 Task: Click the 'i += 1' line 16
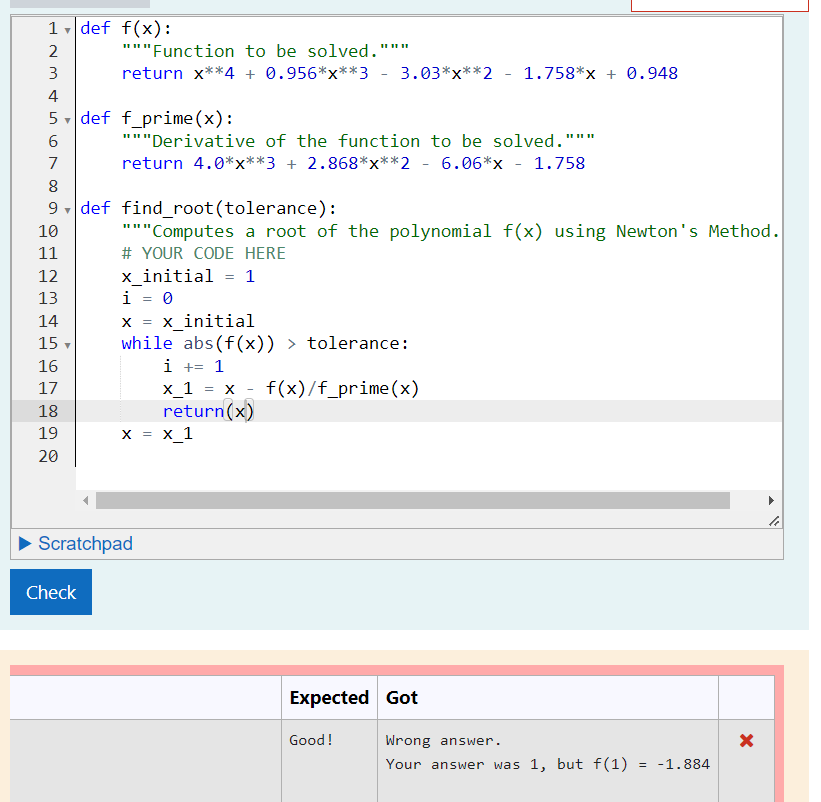193,366
